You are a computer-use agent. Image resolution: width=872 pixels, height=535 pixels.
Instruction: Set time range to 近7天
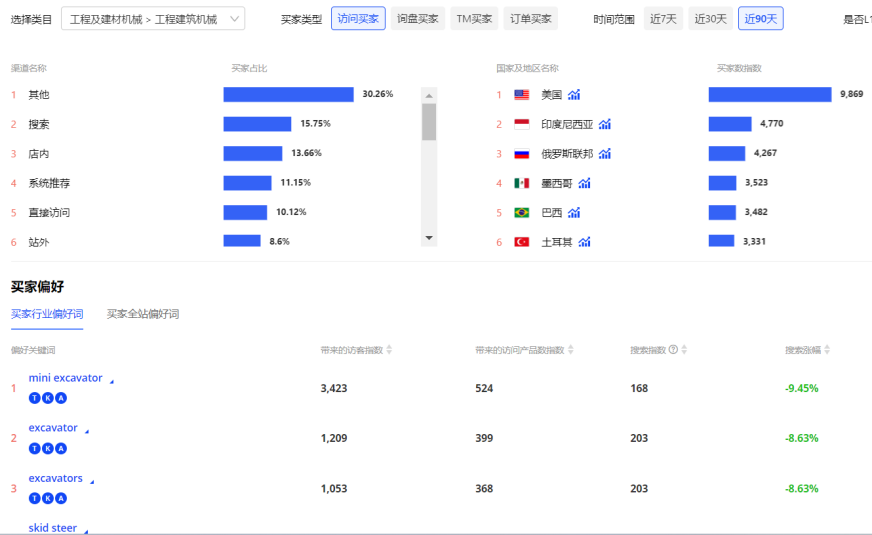[x=663, y=19]
